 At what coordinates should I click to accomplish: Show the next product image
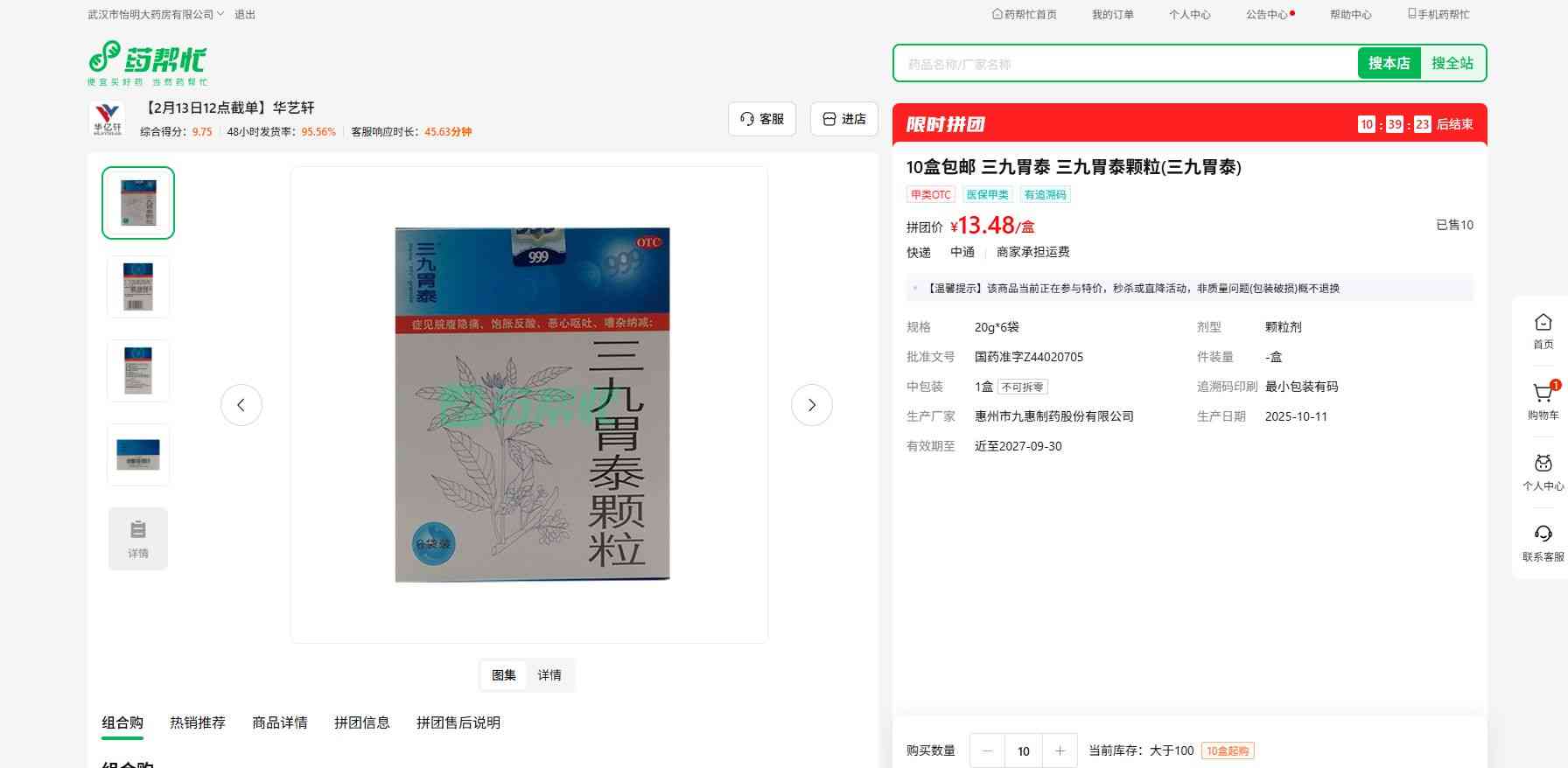point(811,405)
